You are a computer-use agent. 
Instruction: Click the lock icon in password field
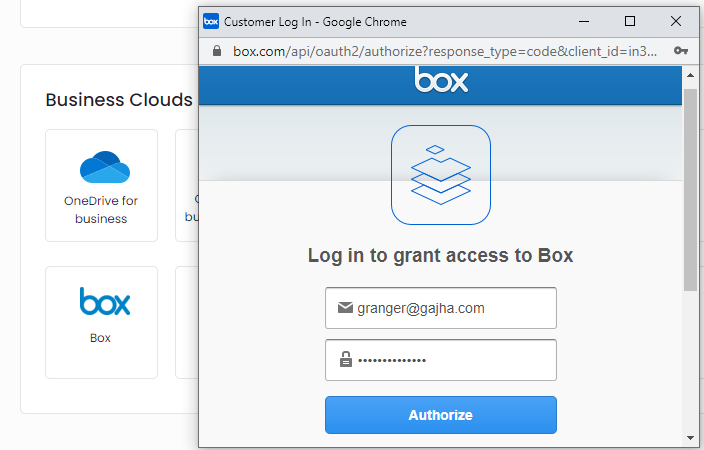346,359
